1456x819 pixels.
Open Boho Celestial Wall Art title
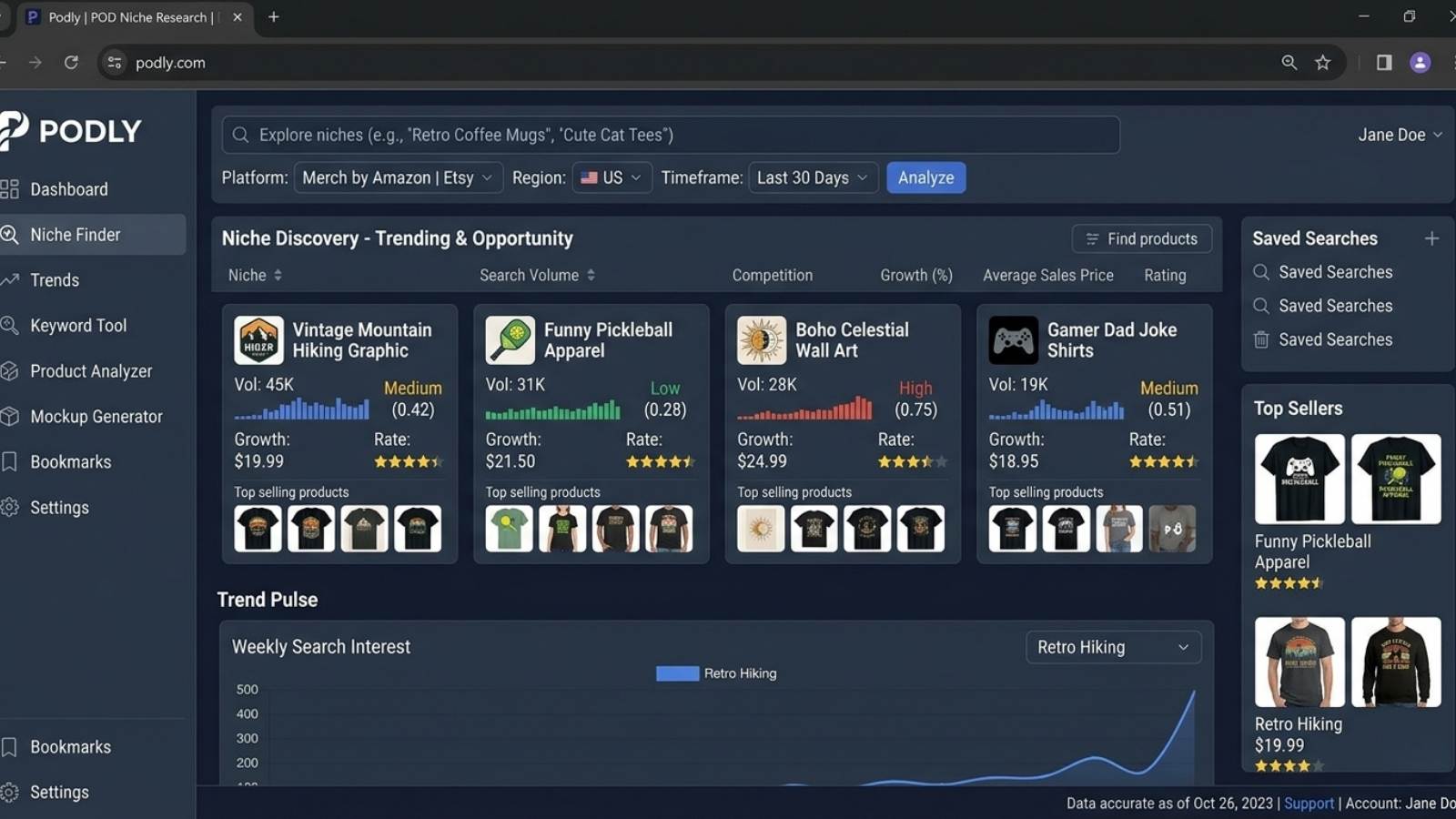tap(852, 340)
